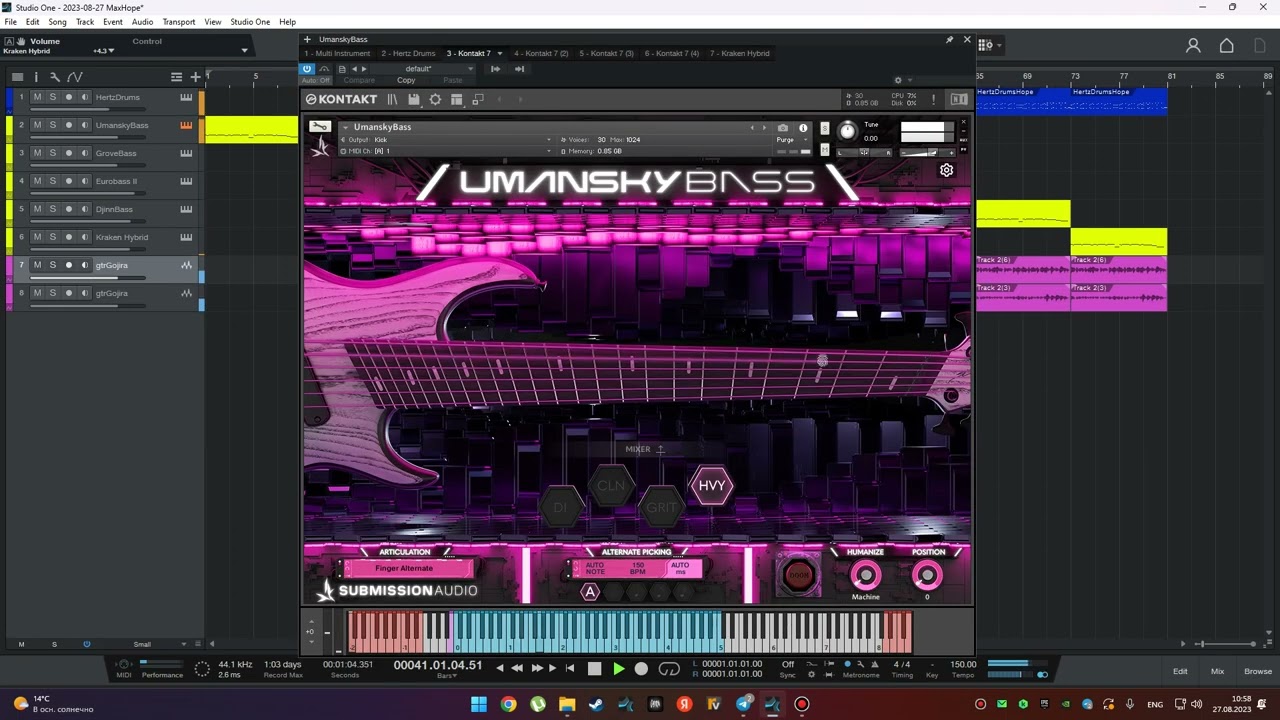The height and width of the screenshot is (720, 1280).
Task: Start playback with green play button
Action: (x=618, y=669)
